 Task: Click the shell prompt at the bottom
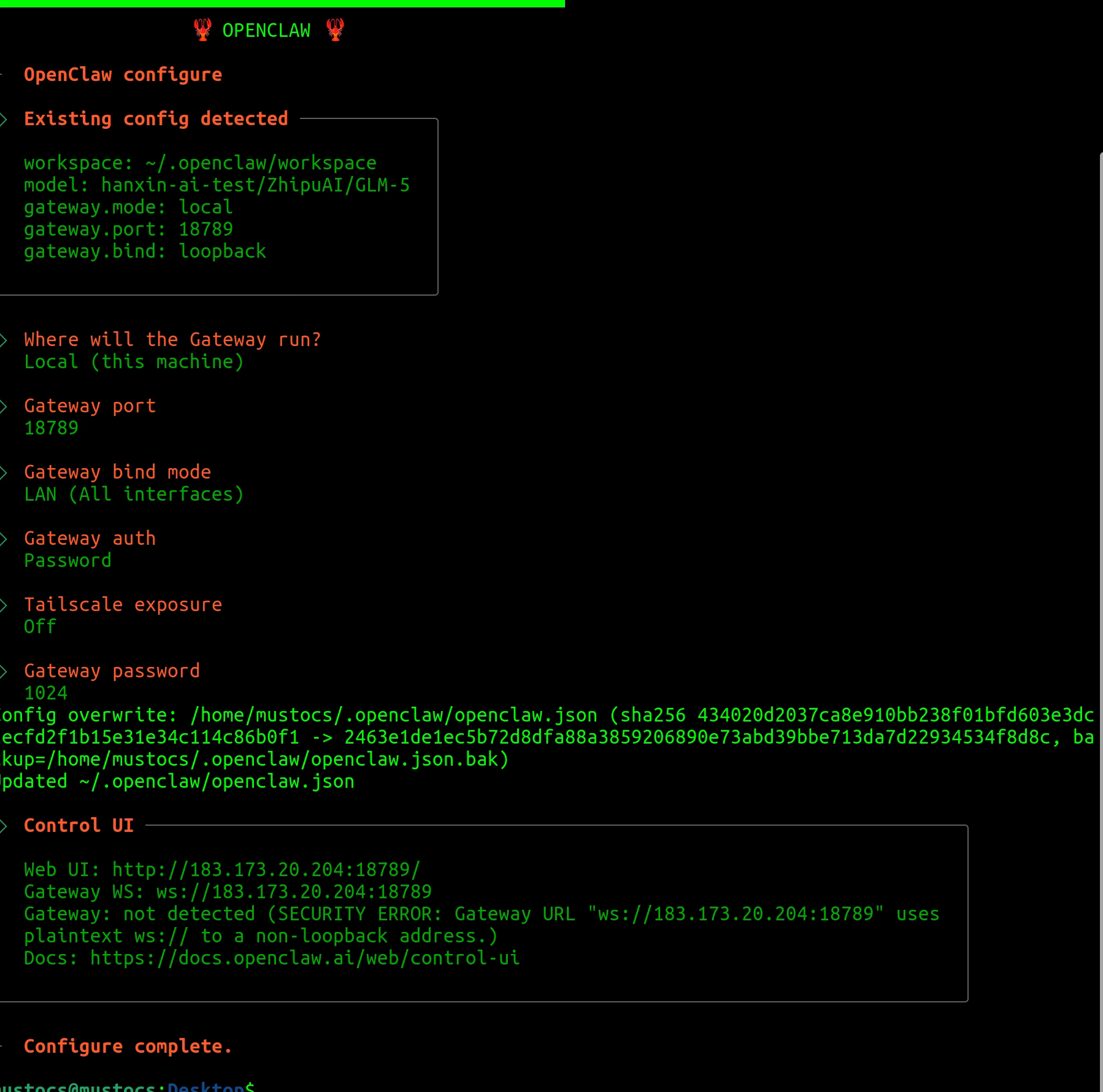click(127, 1086)
